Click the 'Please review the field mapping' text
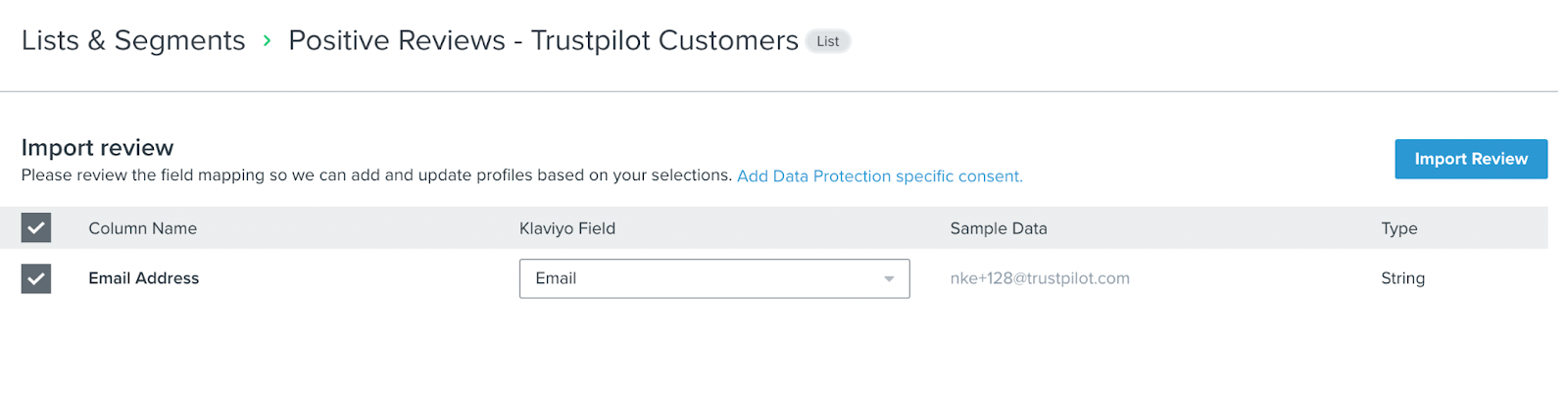 (x=376, y=175)
